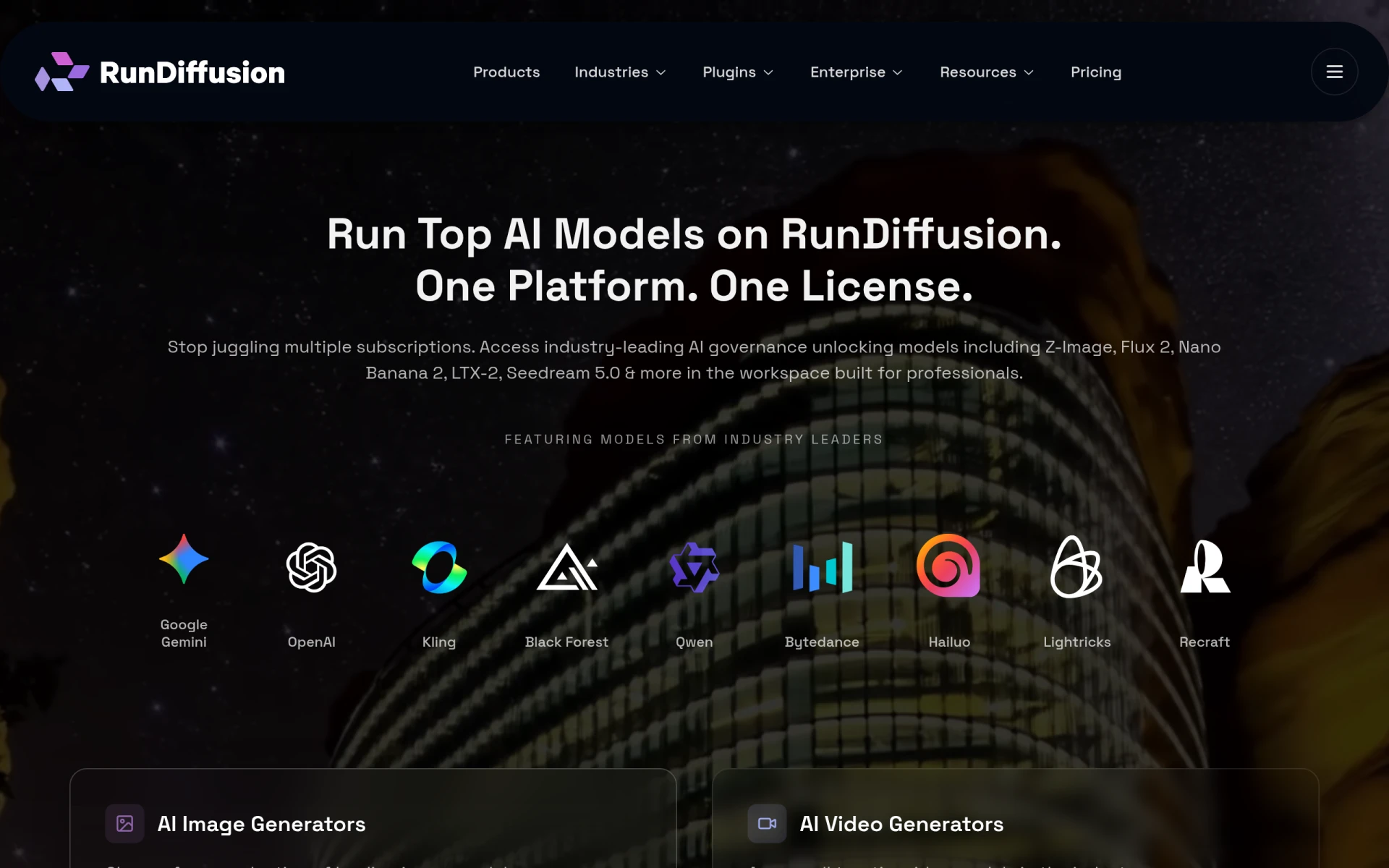This screenshot has height=868, width=1389.
Task: Click "FEATURING MODELS FROM INDUSTRY LEADERS" text
Action: tap(694, 439)
